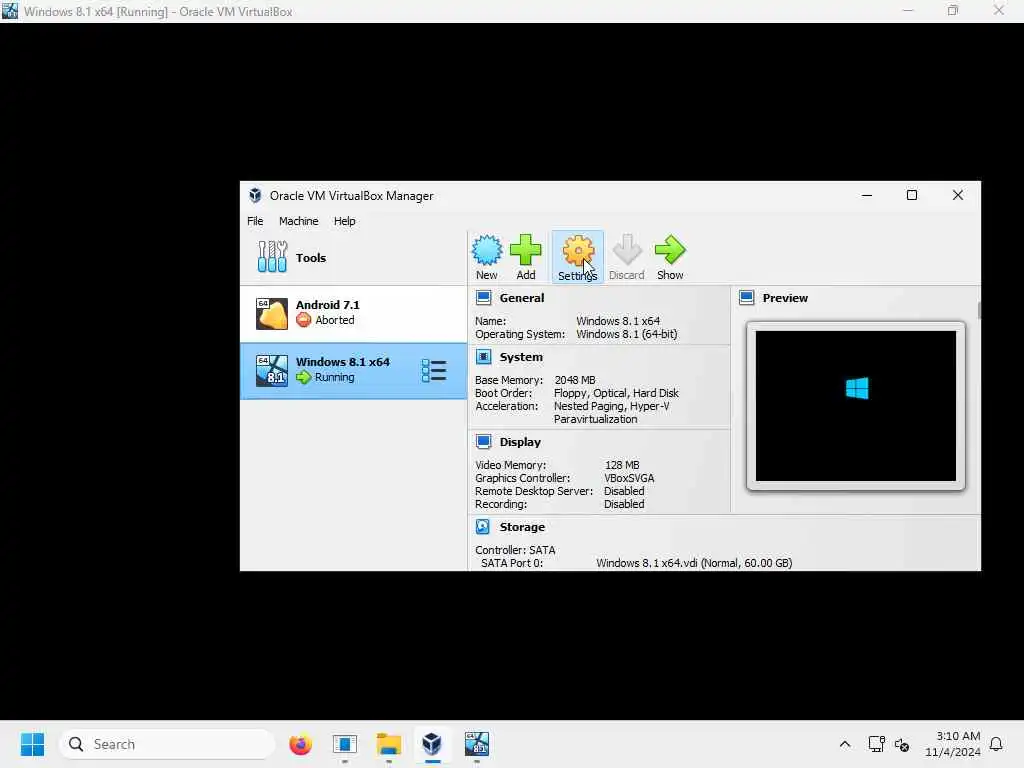Open the Display section heading link

(520, 442)
